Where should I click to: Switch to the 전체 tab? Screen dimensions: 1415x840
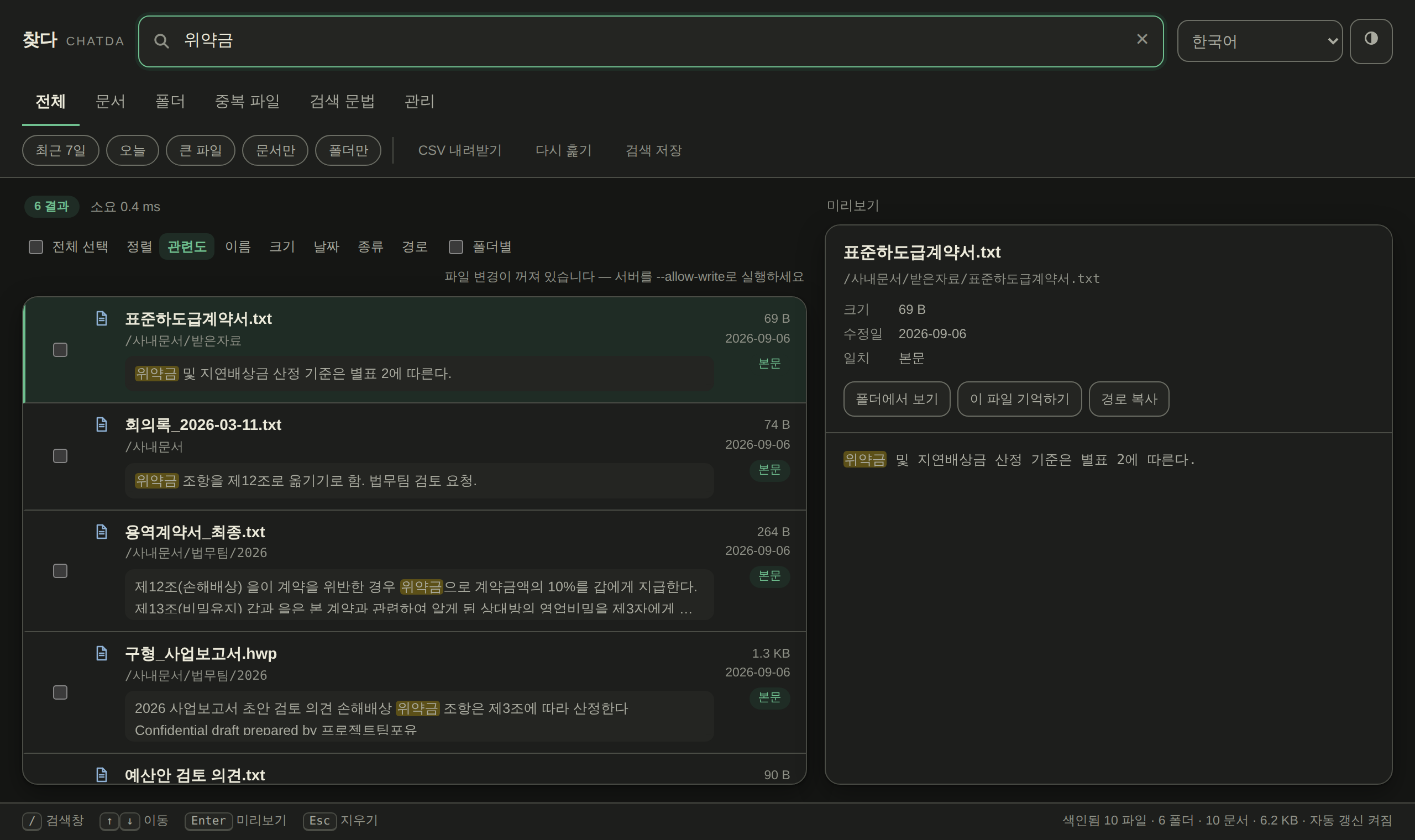point(50,101)
